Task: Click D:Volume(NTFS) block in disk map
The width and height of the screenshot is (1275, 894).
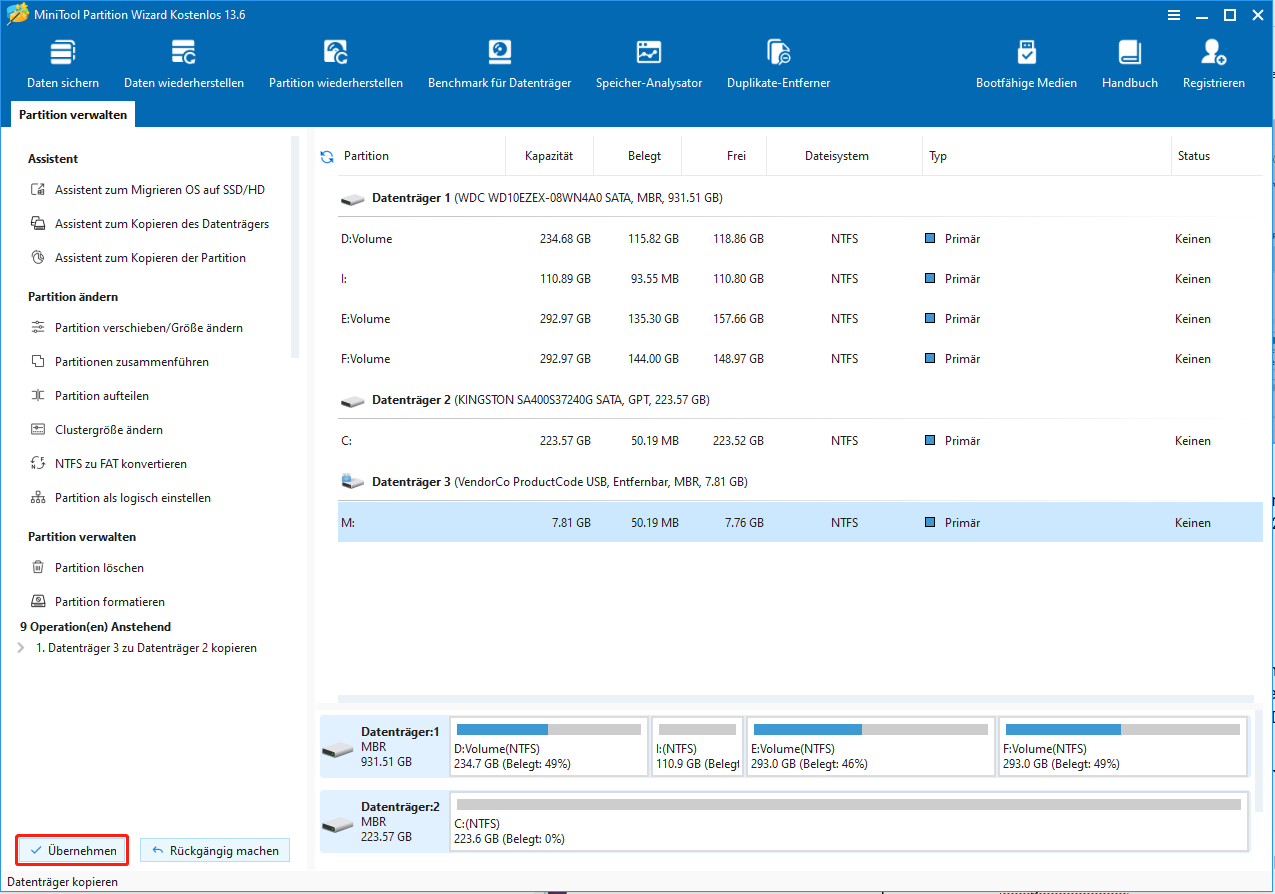Action: (549, 746)
